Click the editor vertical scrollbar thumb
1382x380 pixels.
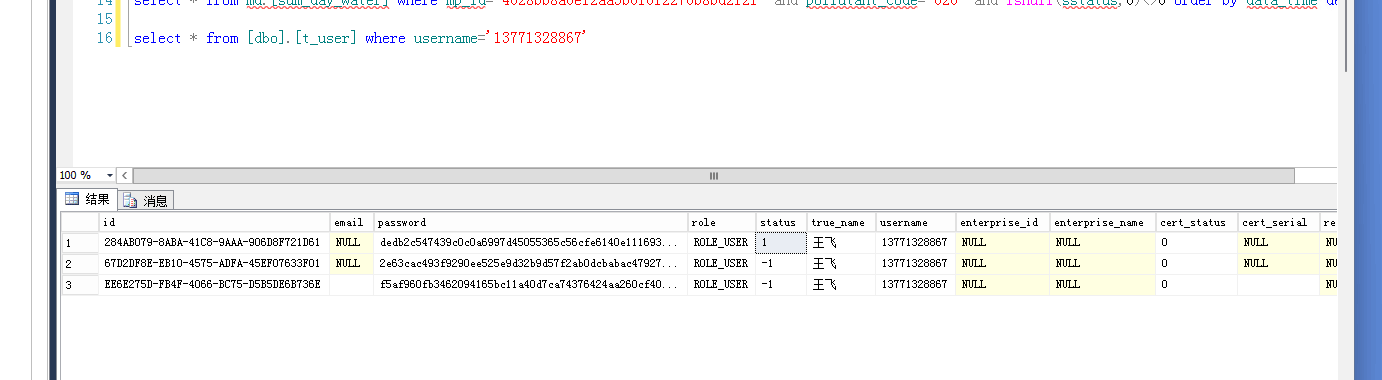1345,35
